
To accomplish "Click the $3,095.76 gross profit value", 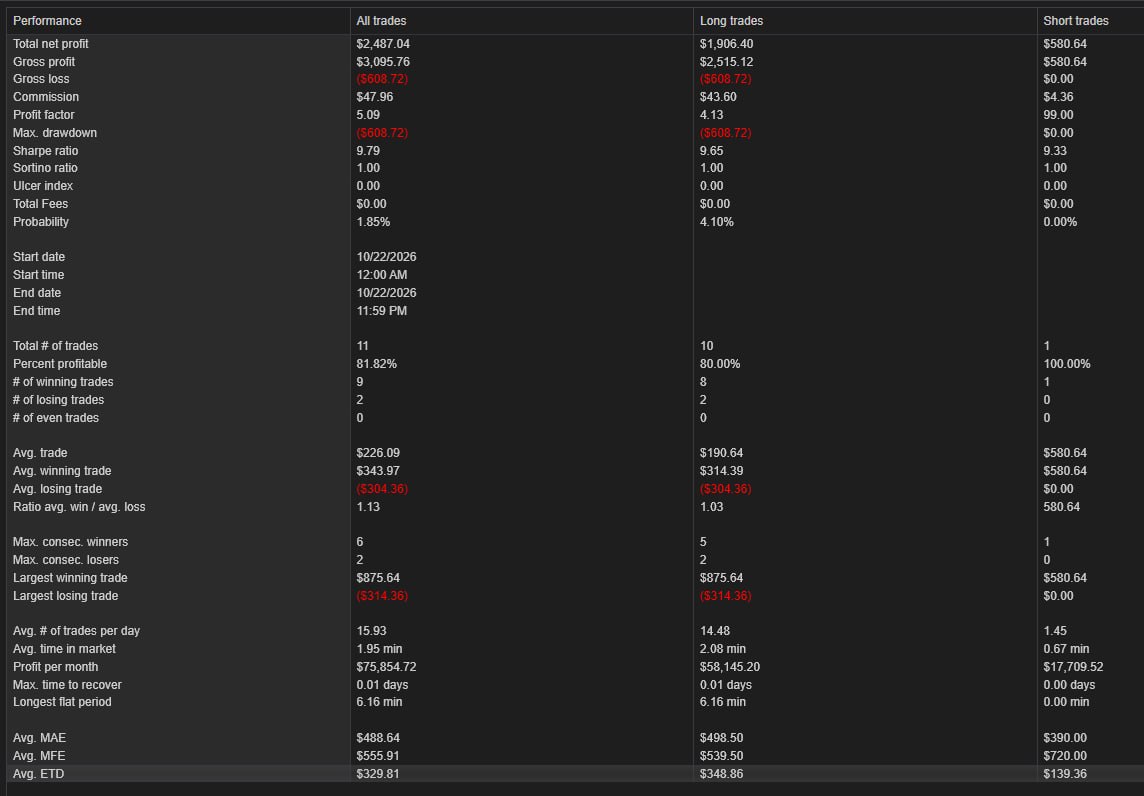I will (383, 62).
